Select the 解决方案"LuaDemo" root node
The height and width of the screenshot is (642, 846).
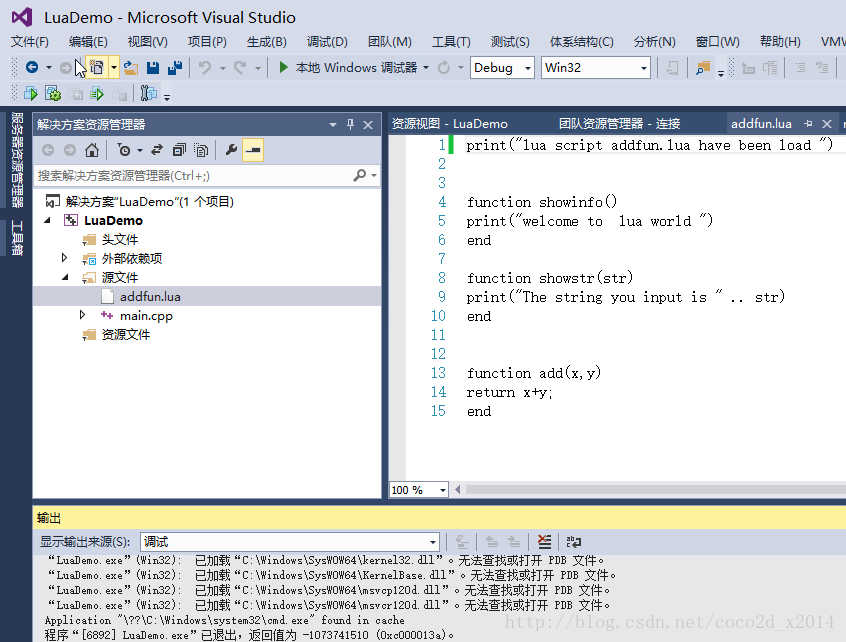[x=149, y=201]
